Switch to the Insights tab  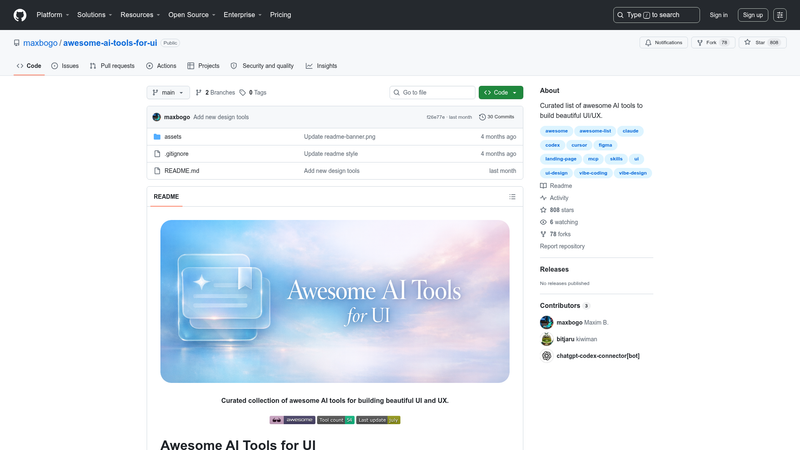pyautogui.click(x=321, y=66)
